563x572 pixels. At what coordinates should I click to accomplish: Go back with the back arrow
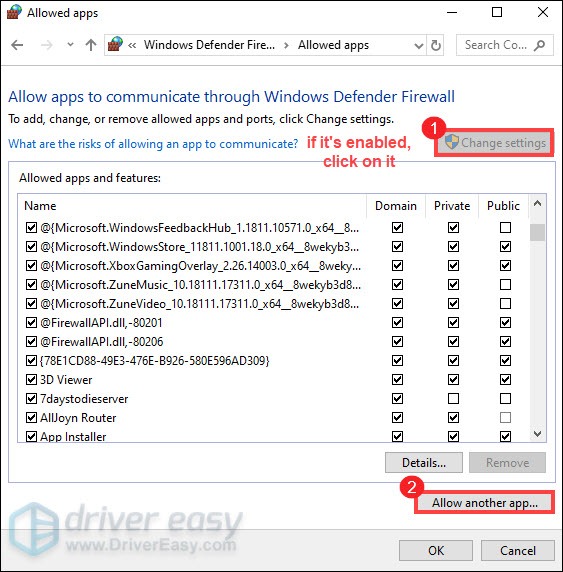(x=17, y=45)
